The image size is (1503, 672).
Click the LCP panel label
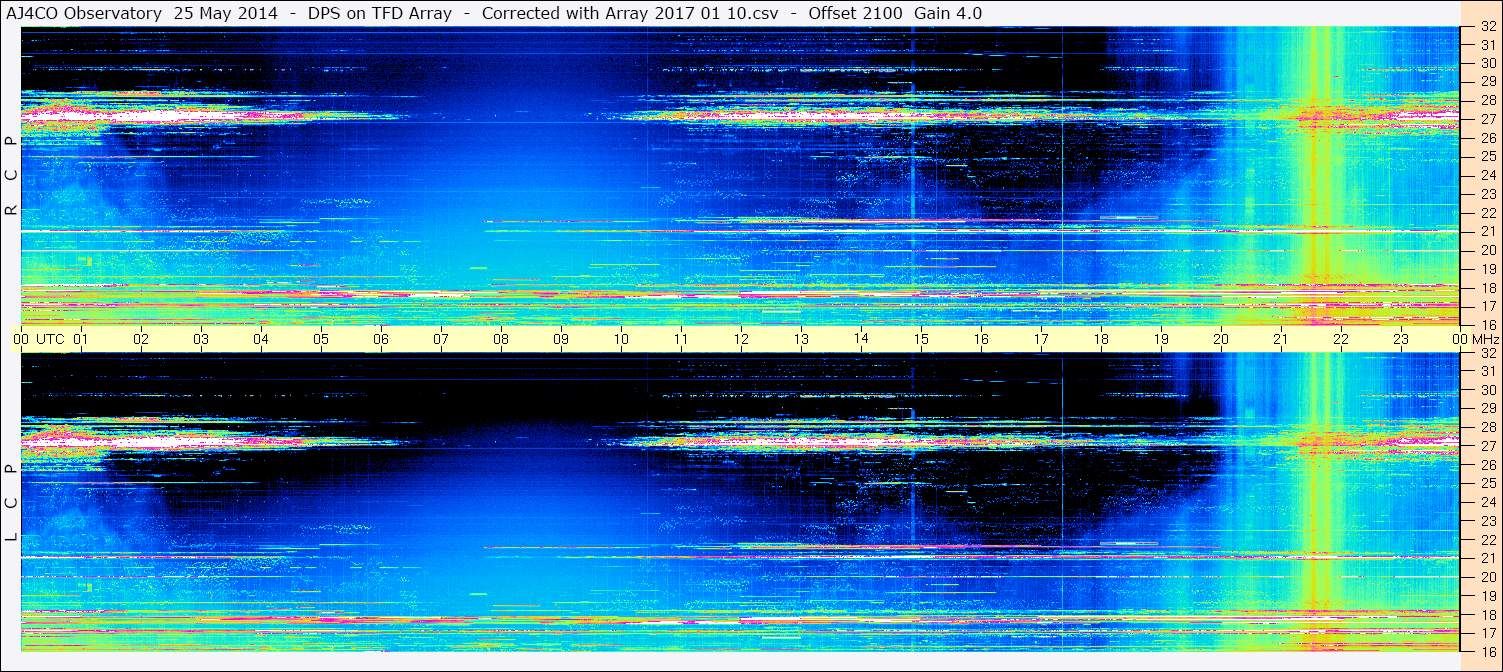tap(11, 503)
